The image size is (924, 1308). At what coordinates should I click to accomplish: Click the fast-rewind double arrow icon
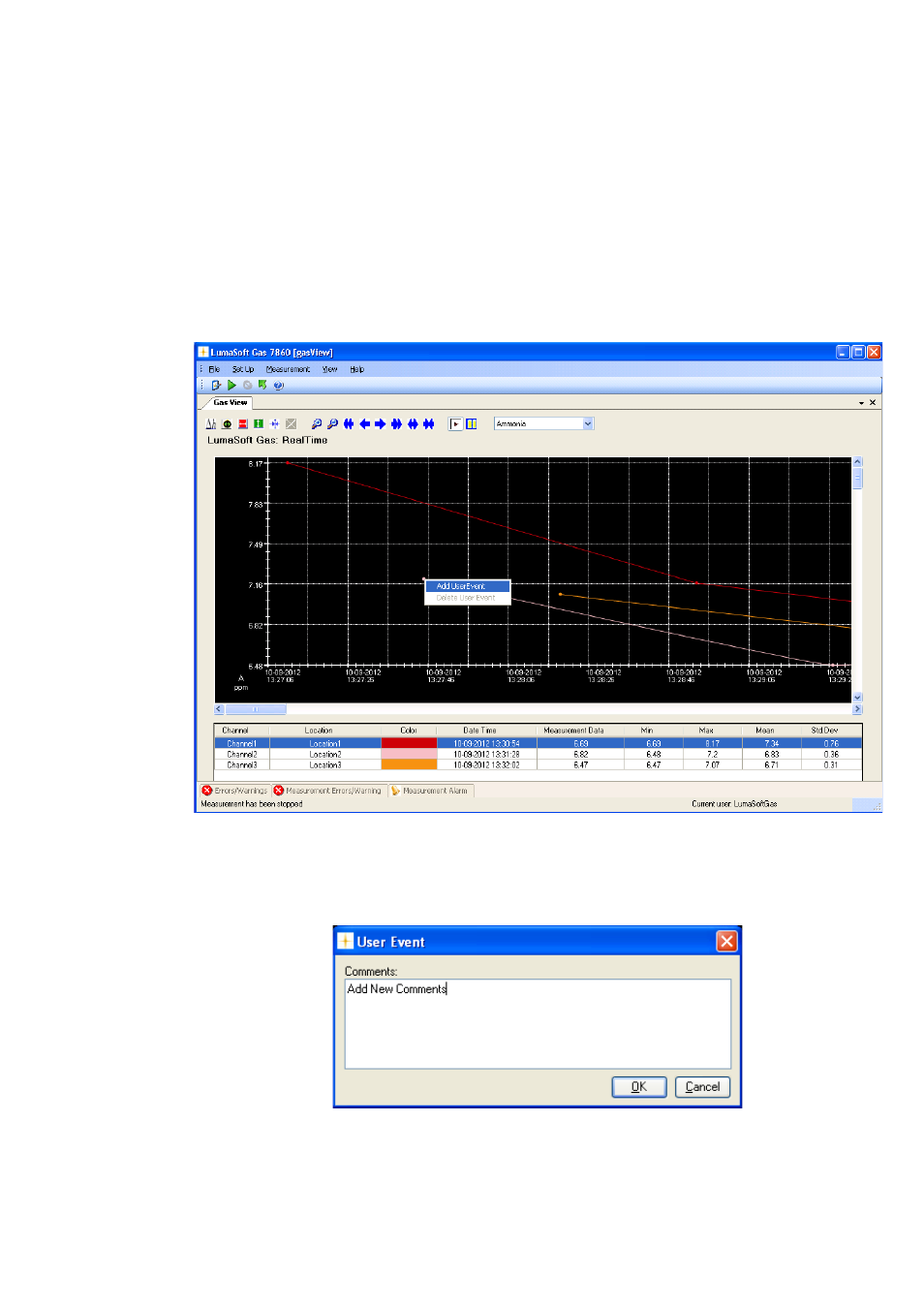[349, 423]
